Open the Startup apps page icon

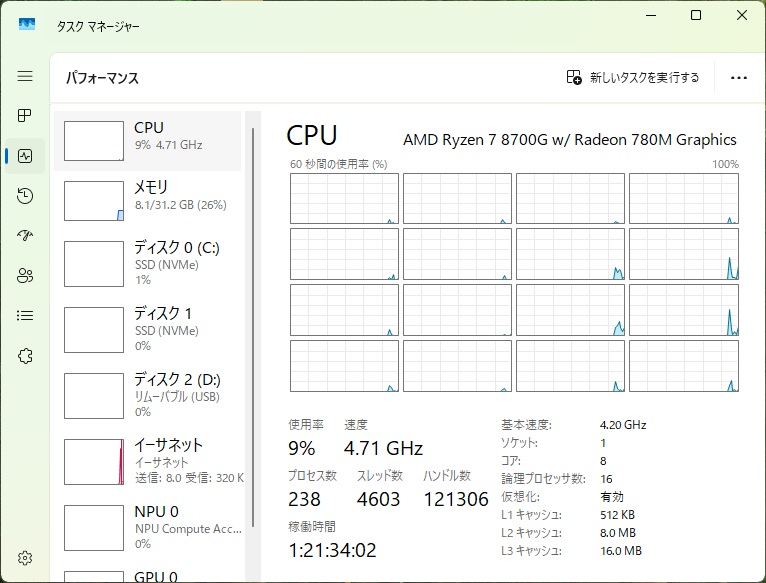[x=25, y=236]
